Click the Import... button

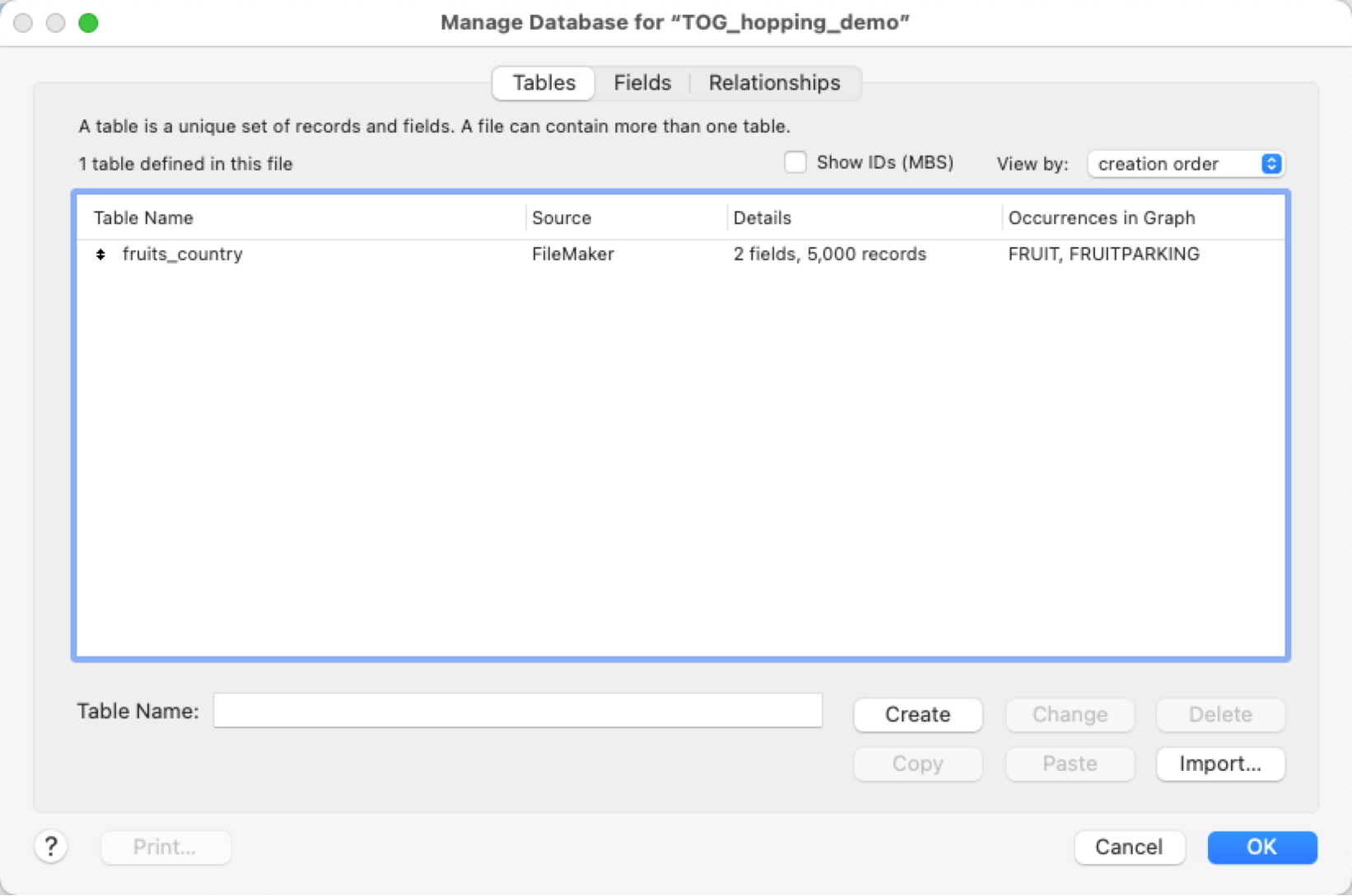click(1220, 764)
